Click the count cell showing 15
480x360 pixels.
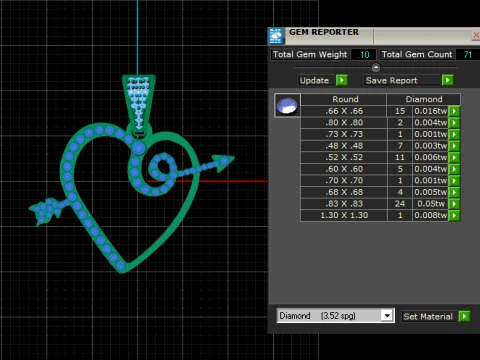pos(400,111)
